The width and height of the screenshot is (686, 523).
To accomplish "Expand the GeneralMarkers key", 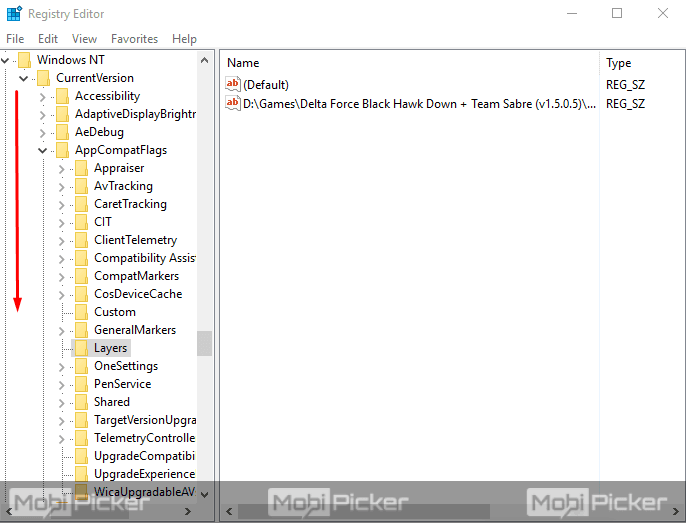I will [62, 331].
